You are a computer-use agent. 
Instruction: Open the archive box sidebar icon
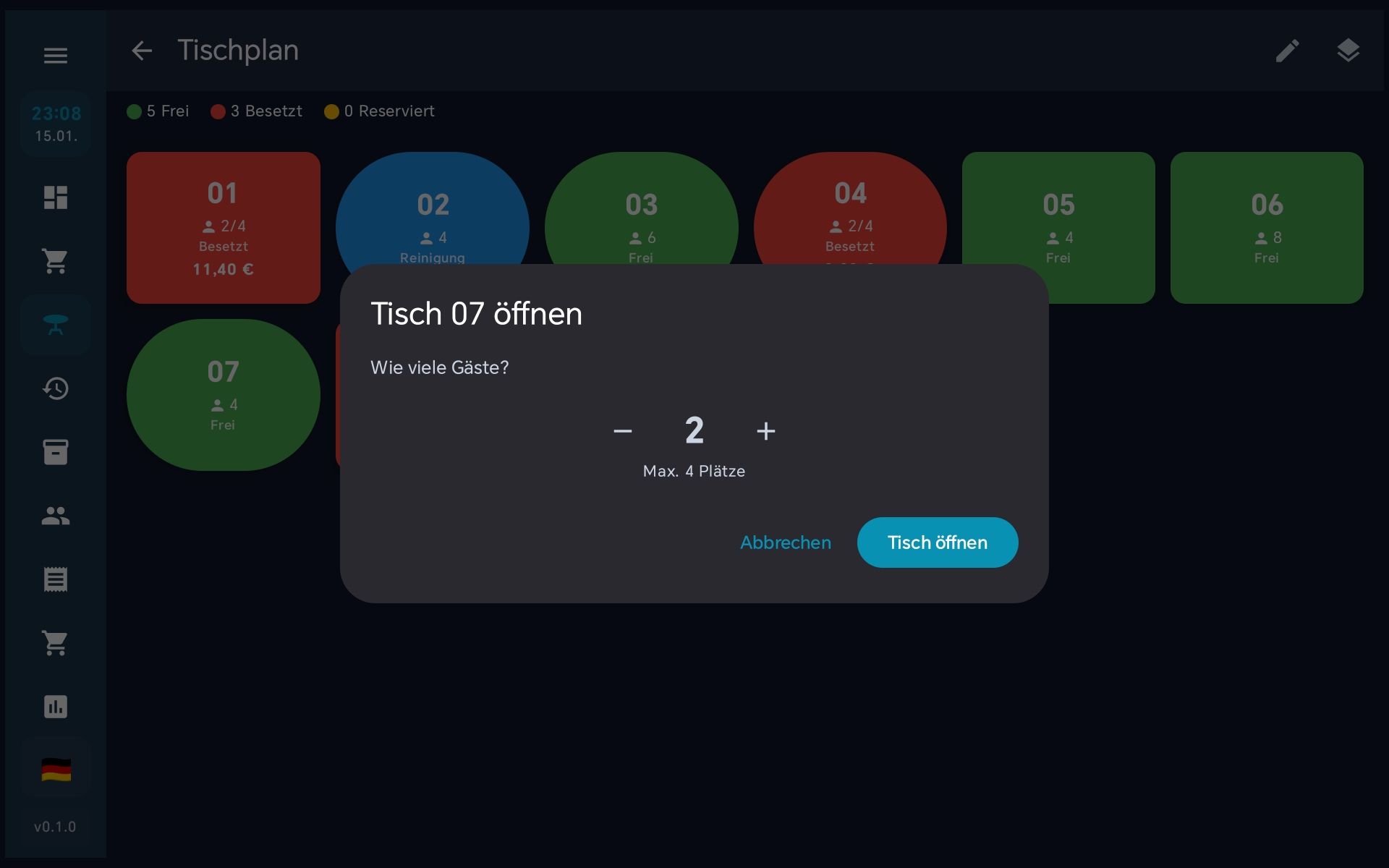[x=56, y=452]
